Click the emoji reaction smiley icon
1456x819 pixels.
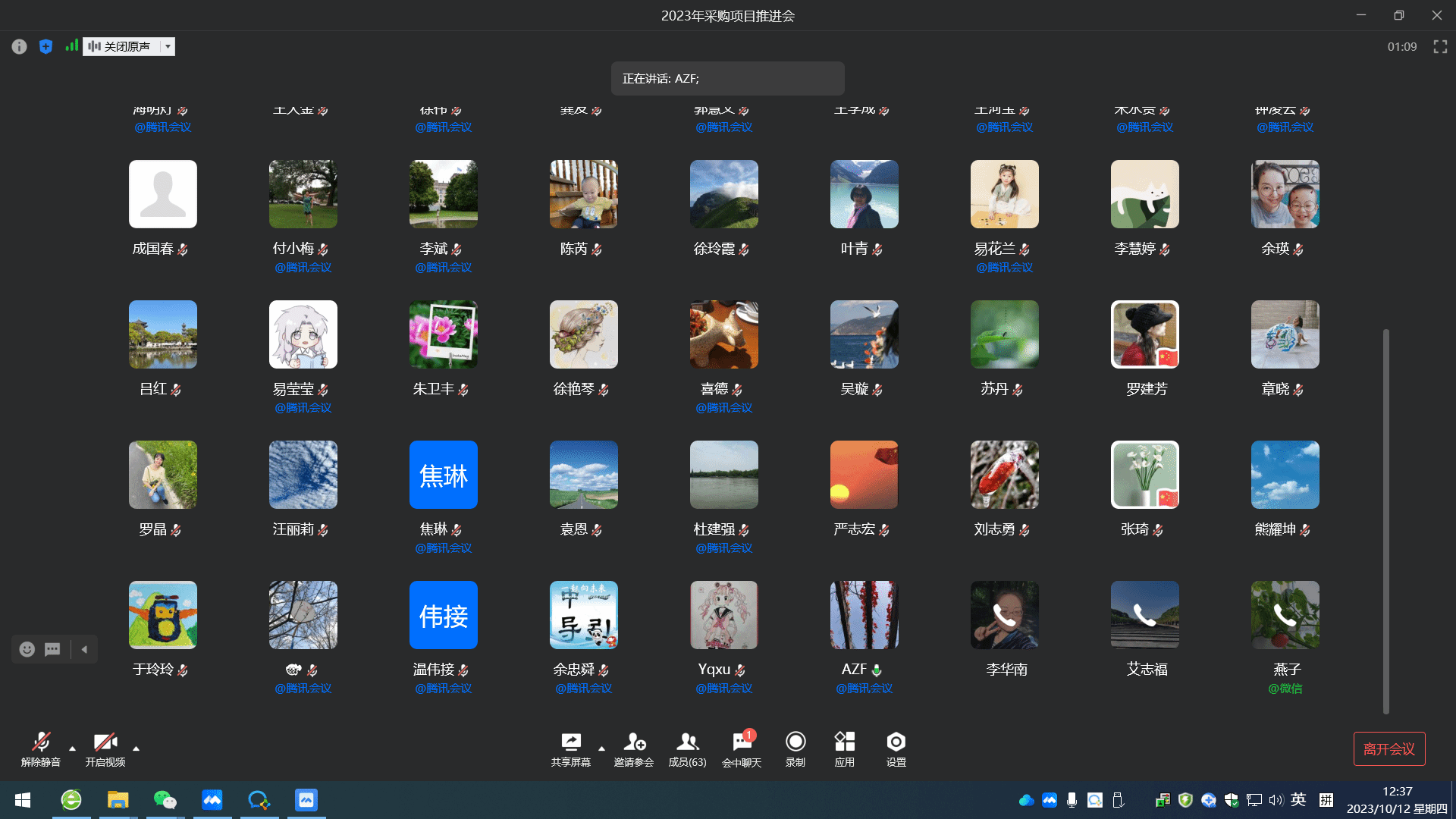pos(27,649)
